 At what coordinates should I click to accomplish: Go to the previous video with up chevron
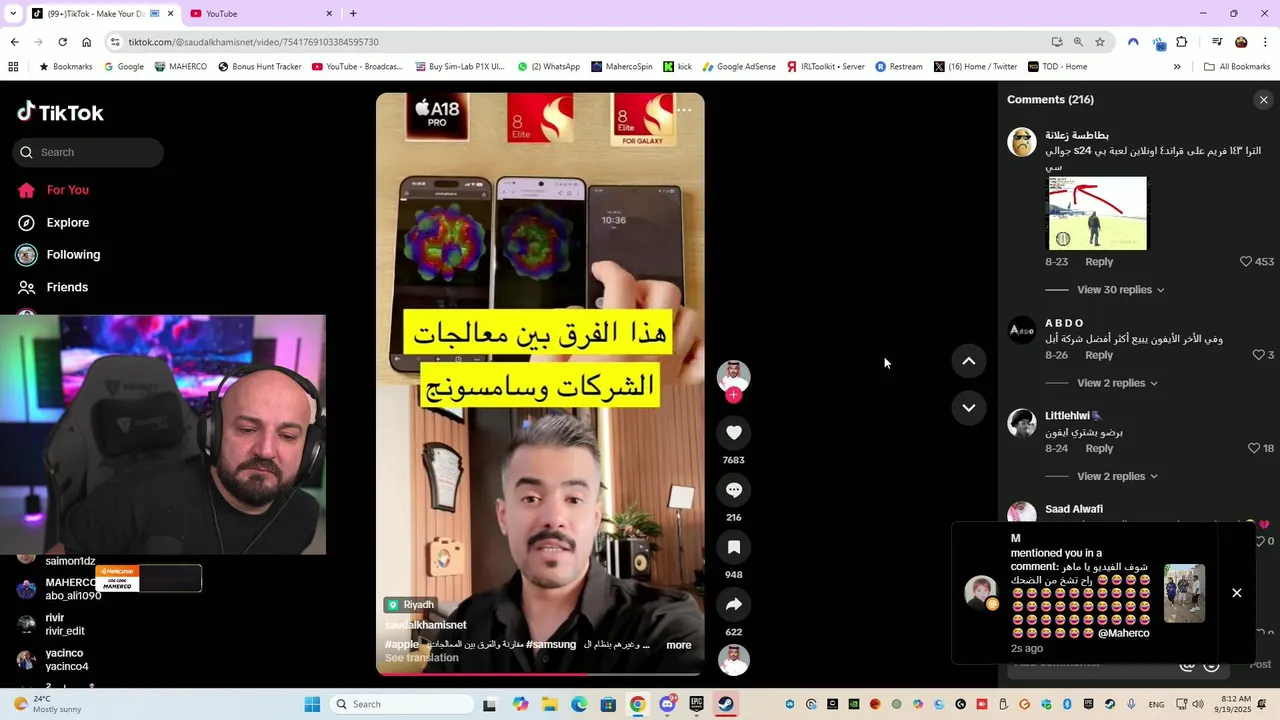[968, 361]
